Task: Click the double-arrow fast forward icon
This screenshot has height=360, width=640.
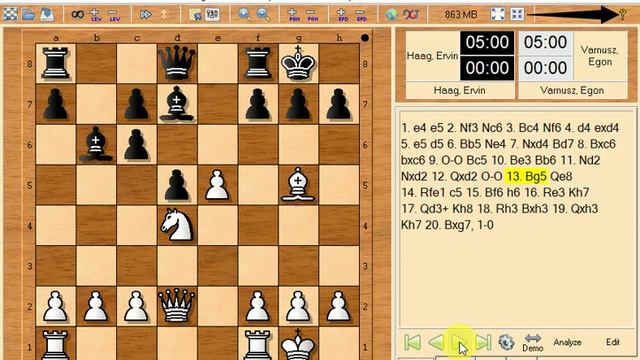Action: (x=145, y=15)
